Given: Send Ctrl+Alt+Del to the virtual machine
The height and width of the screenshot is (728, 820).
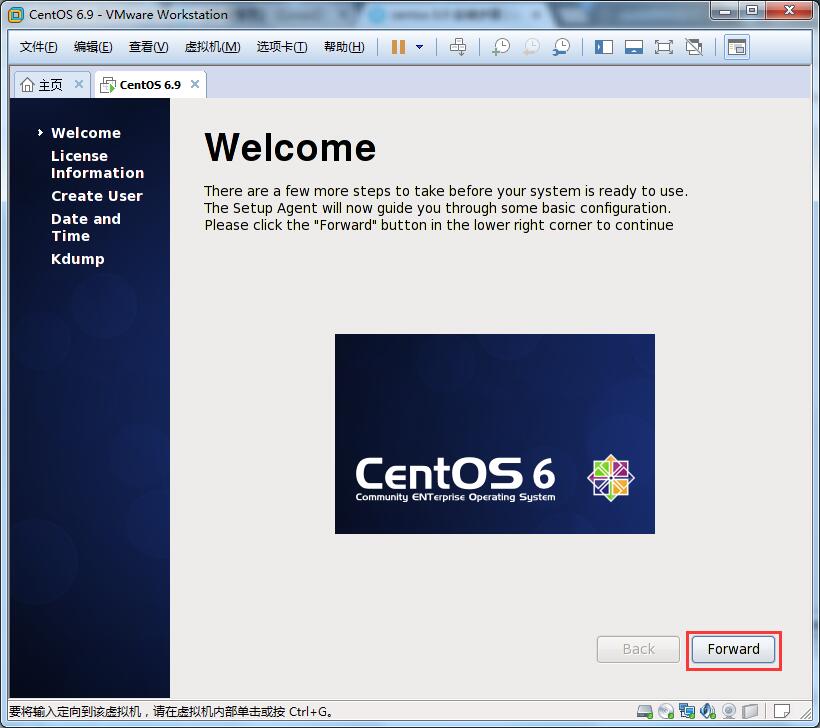Looking at the screenshot, I should point(458,47).
